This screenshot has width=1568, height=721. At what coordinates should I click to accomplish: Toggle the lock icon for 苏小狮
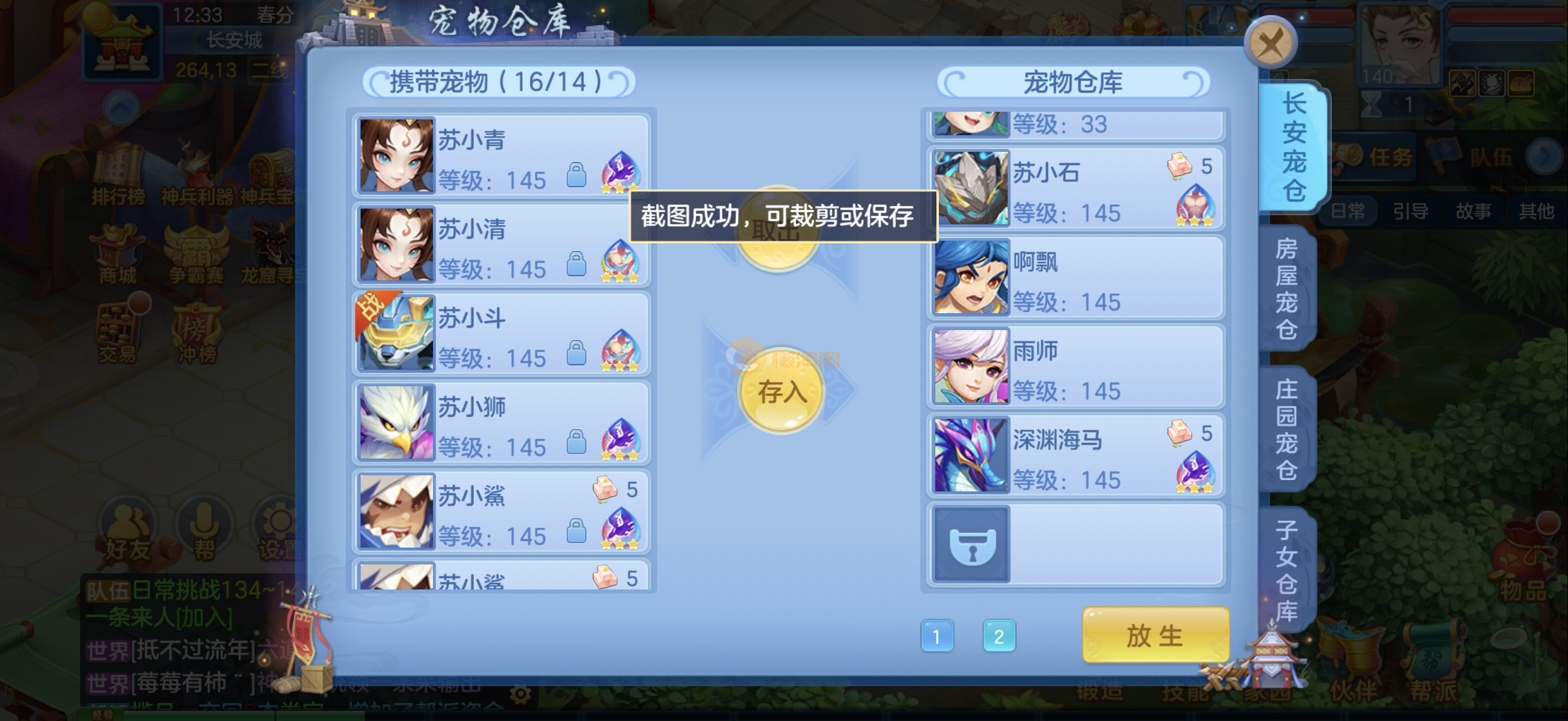576,442
